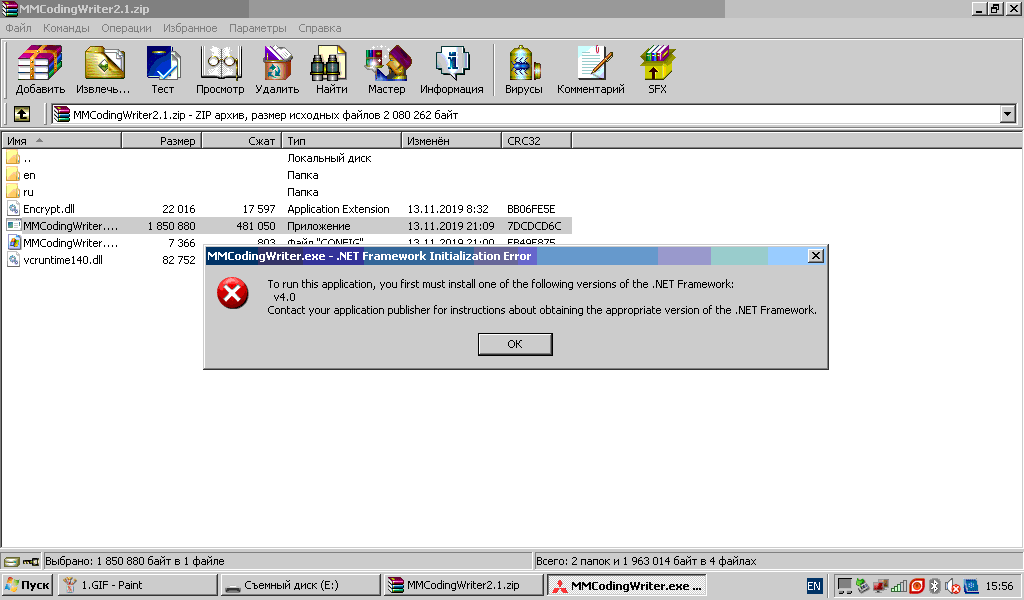Click the 'Всего: 2 папок' status text
1024x600 pixels.
646,561
